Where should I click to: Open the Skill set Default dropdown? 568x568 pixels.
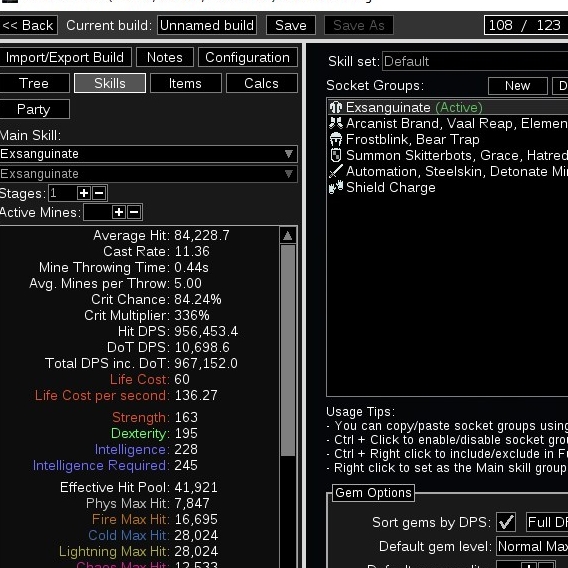coord(475,61)
